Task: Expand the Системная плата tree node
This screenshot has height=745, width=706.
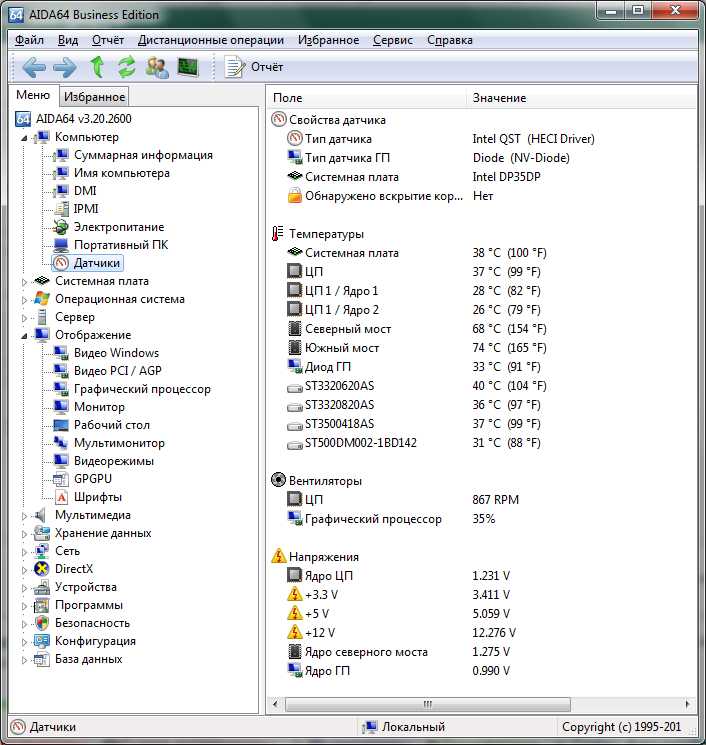Action: 26,282
